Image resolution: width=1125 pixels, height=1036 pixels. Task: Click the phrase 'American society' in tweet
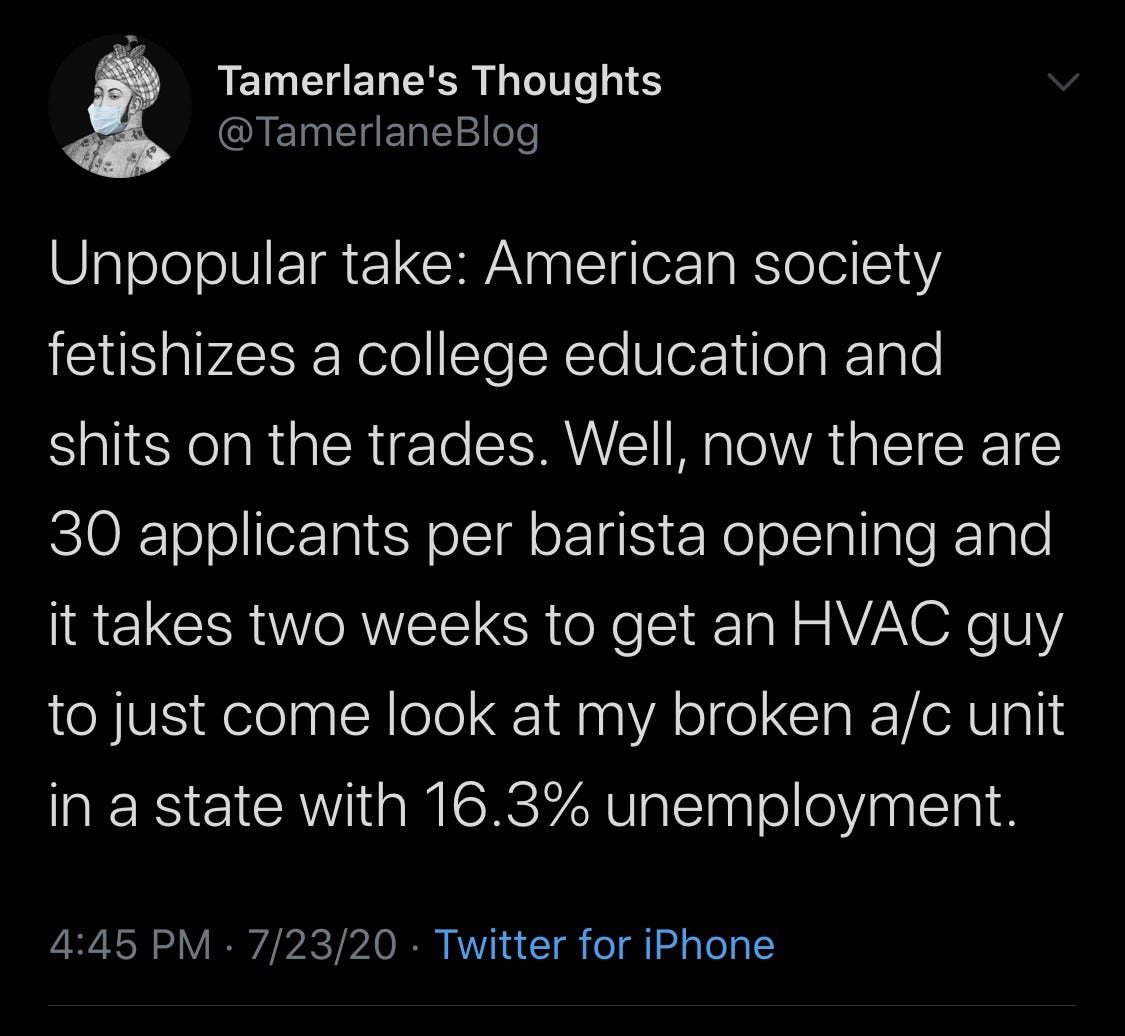pos(712,265)
